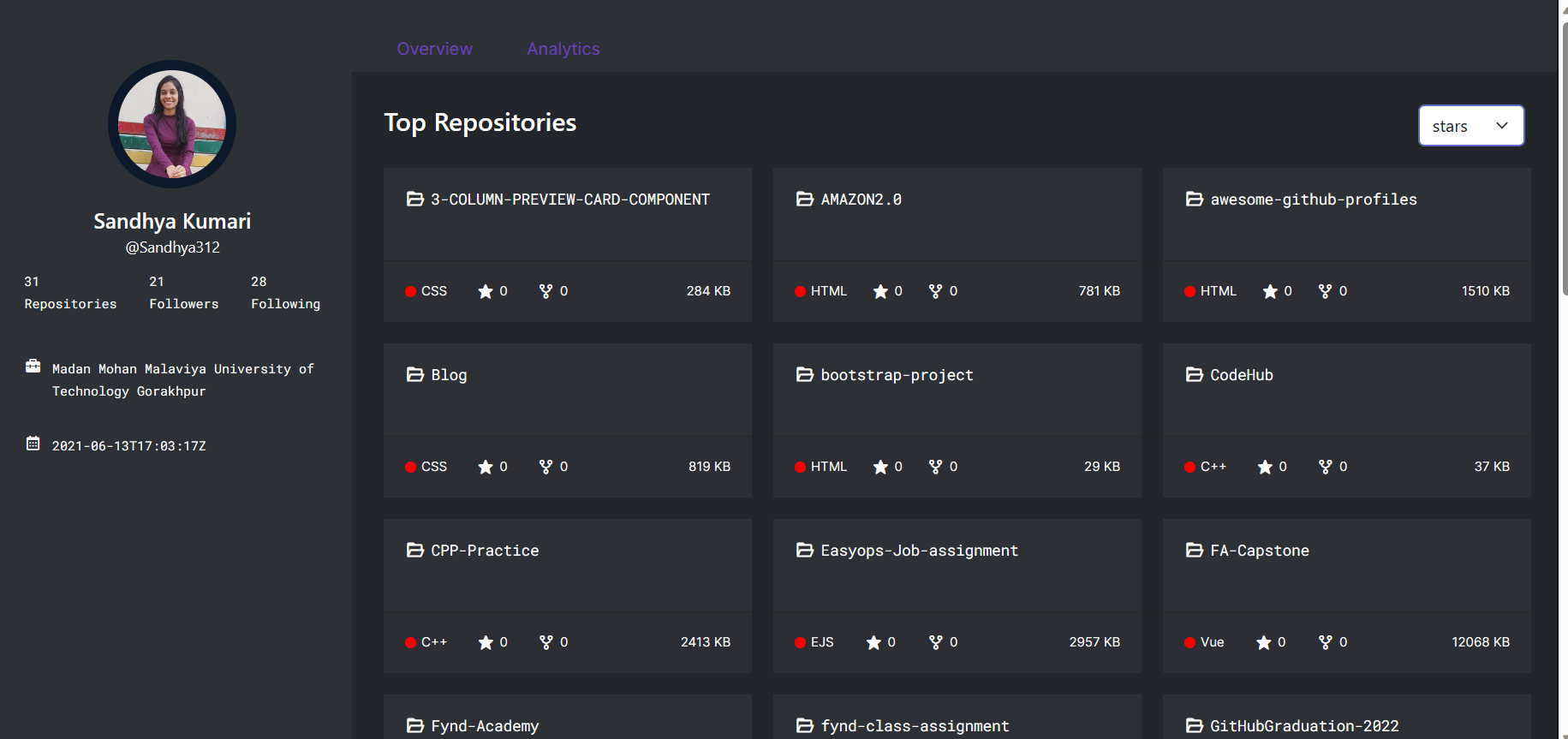Click the star icon on AMAZON2.0 card
The image size is (1568, 739).
pos(880,292)
